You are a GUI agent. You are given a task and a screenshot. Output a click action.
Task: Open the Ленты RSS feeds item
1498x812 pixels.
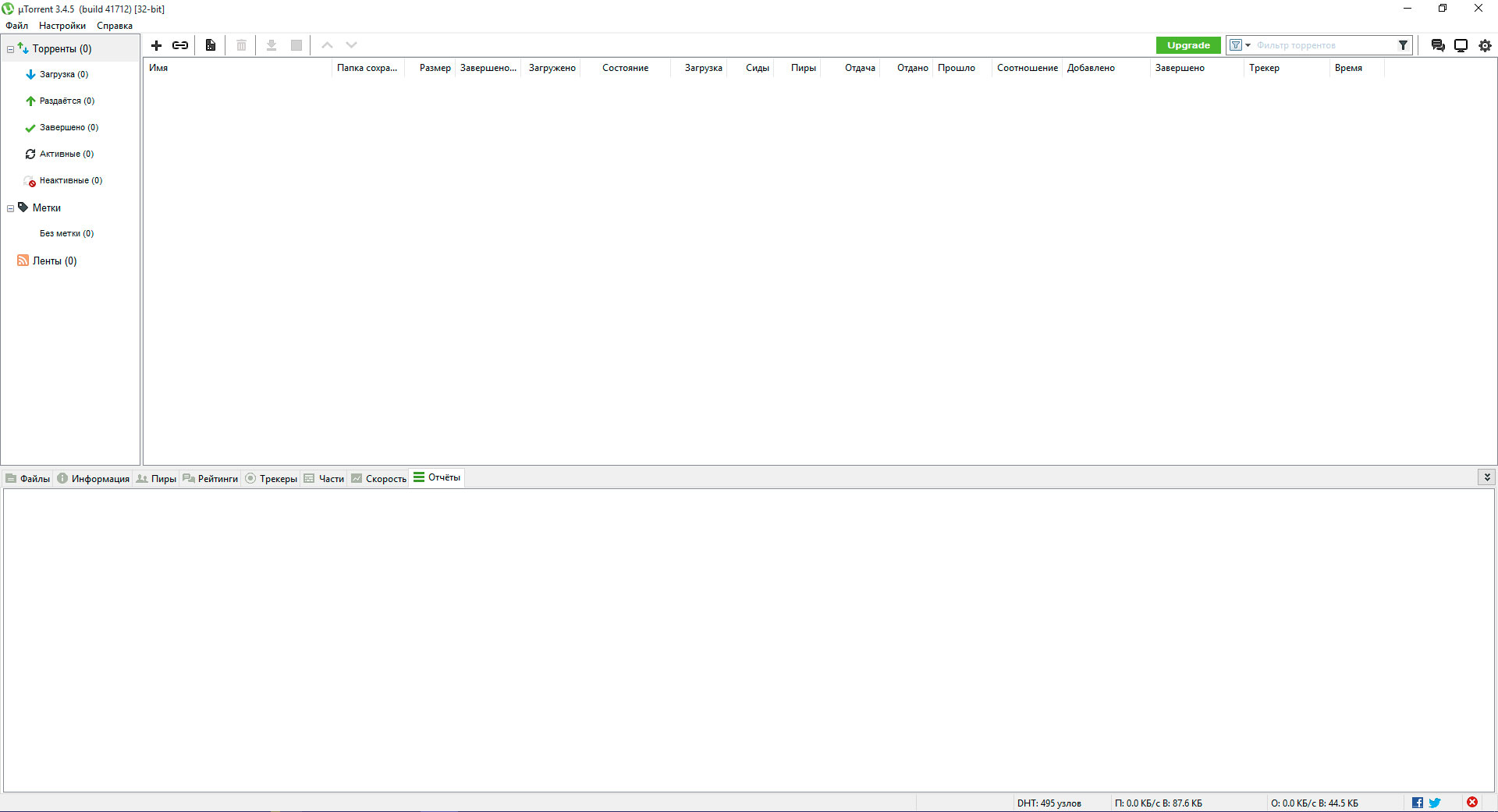click(54, 261)
